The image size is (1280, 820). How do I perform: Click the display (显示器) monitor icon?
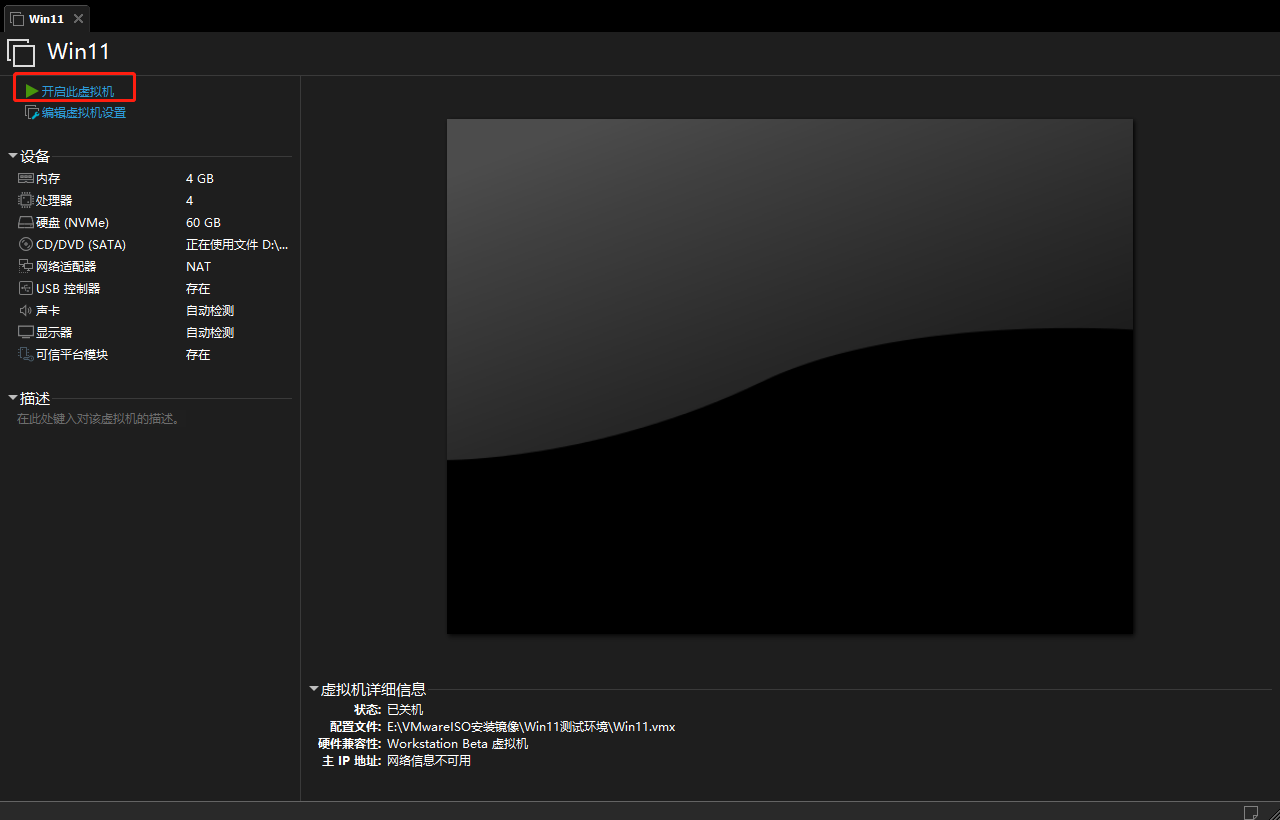pyautogui.click(x=26, y=332)
